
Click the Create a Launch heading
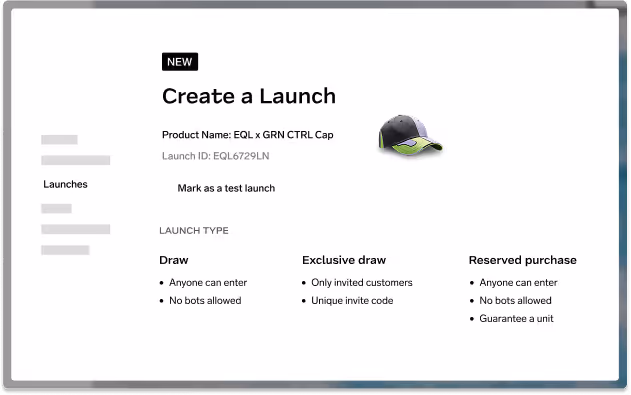pos(249,96)
